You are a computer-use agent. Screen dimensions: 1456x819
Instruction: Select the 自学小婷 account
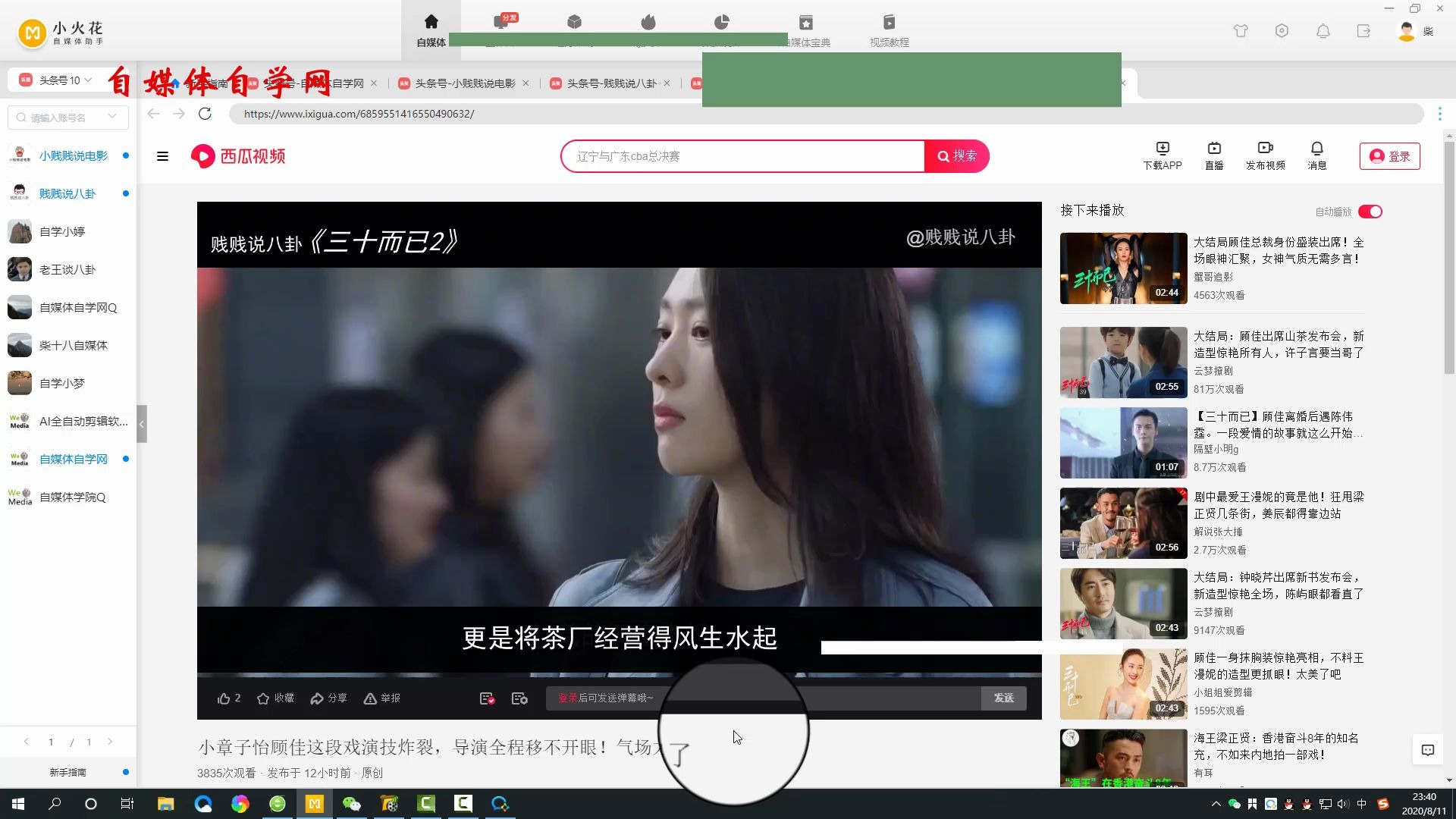(x=68, y=231)
